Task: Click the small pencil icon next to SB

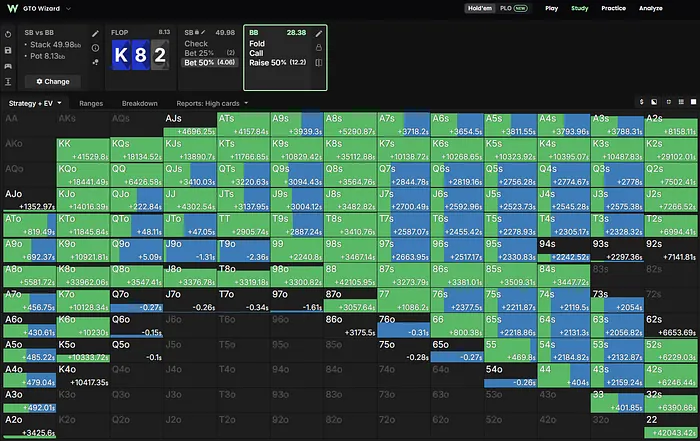Action: click(203, 32)
